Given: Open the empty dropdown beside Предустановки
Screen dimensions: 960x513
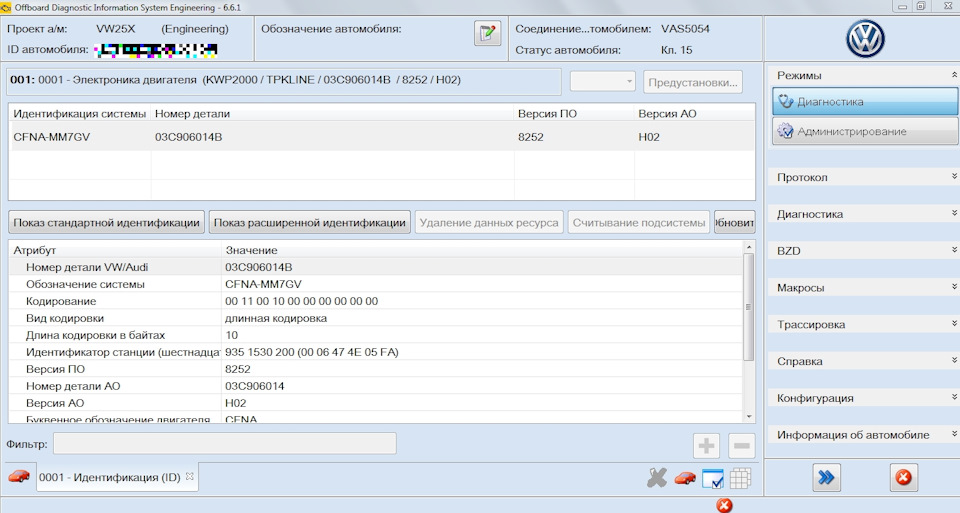Looking at the screenshot, I should [x=602, y=81].
